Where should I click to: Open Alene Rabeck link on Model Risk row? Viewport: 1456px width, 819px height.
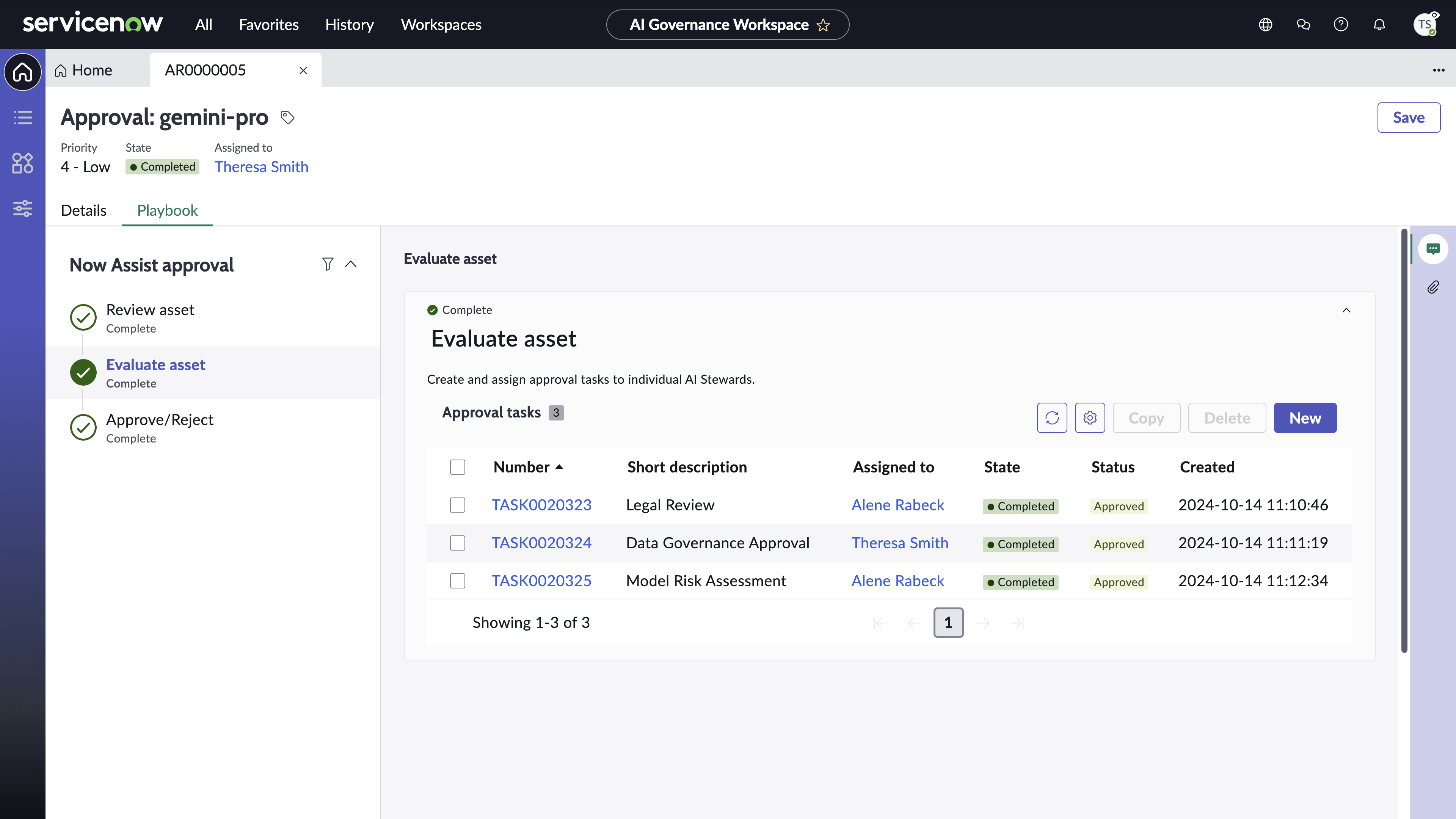click(x=897, y=581)
